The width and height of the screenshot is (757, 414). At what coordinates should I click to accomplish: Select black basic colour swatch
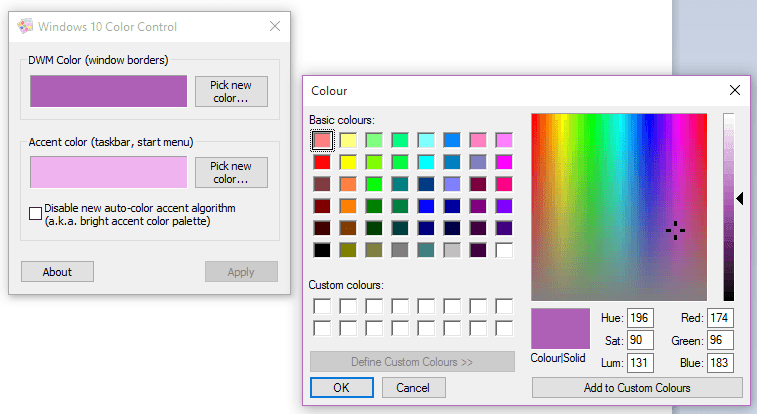[x=322, y=250]
